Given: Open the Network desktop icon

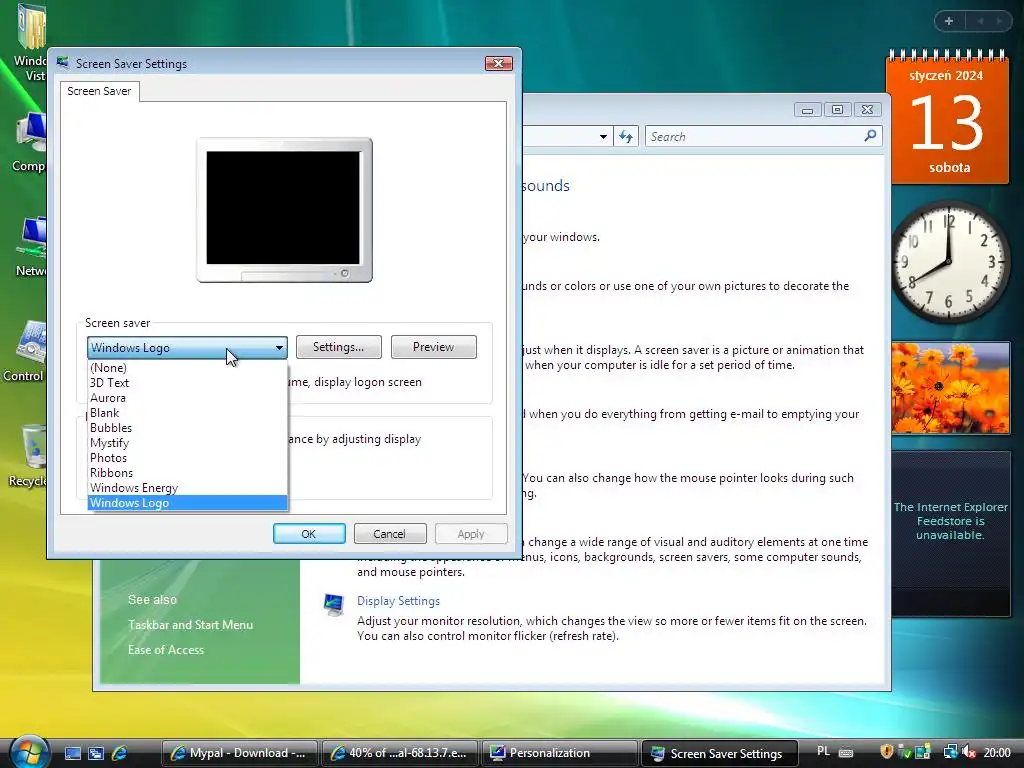Looking at the screenshot, I should pos(31,246).
